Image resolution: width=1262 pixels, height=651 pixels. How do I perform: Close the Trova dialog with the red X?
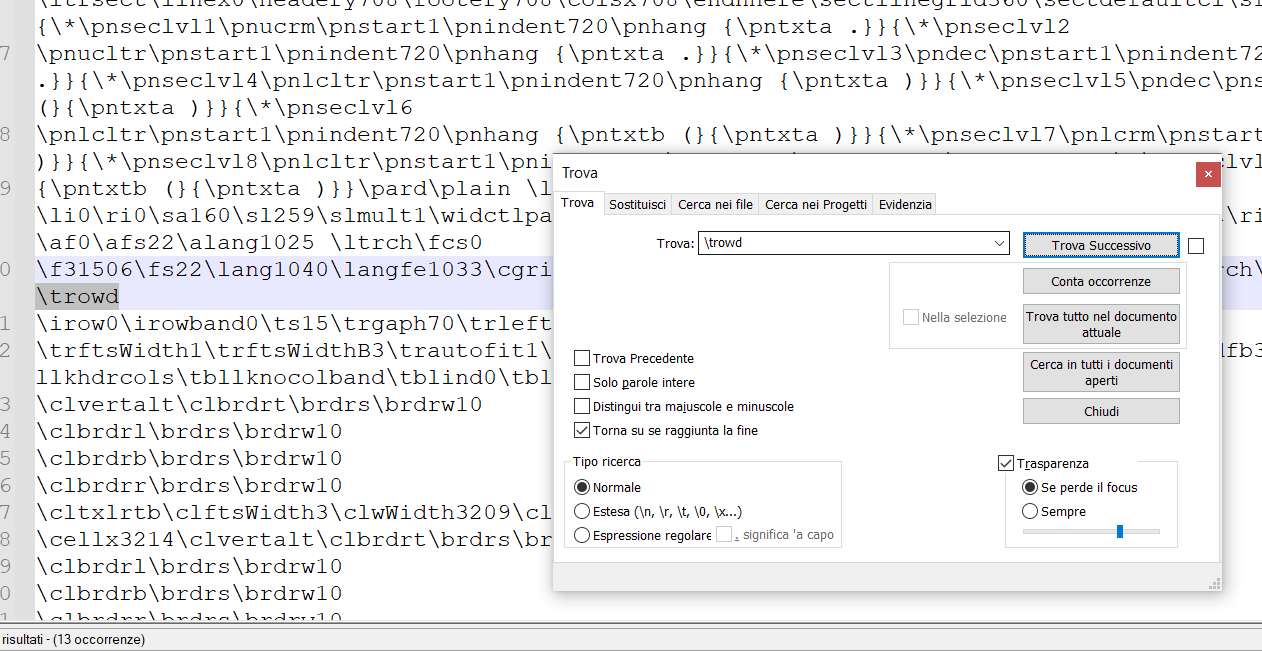pos(1208,174)
